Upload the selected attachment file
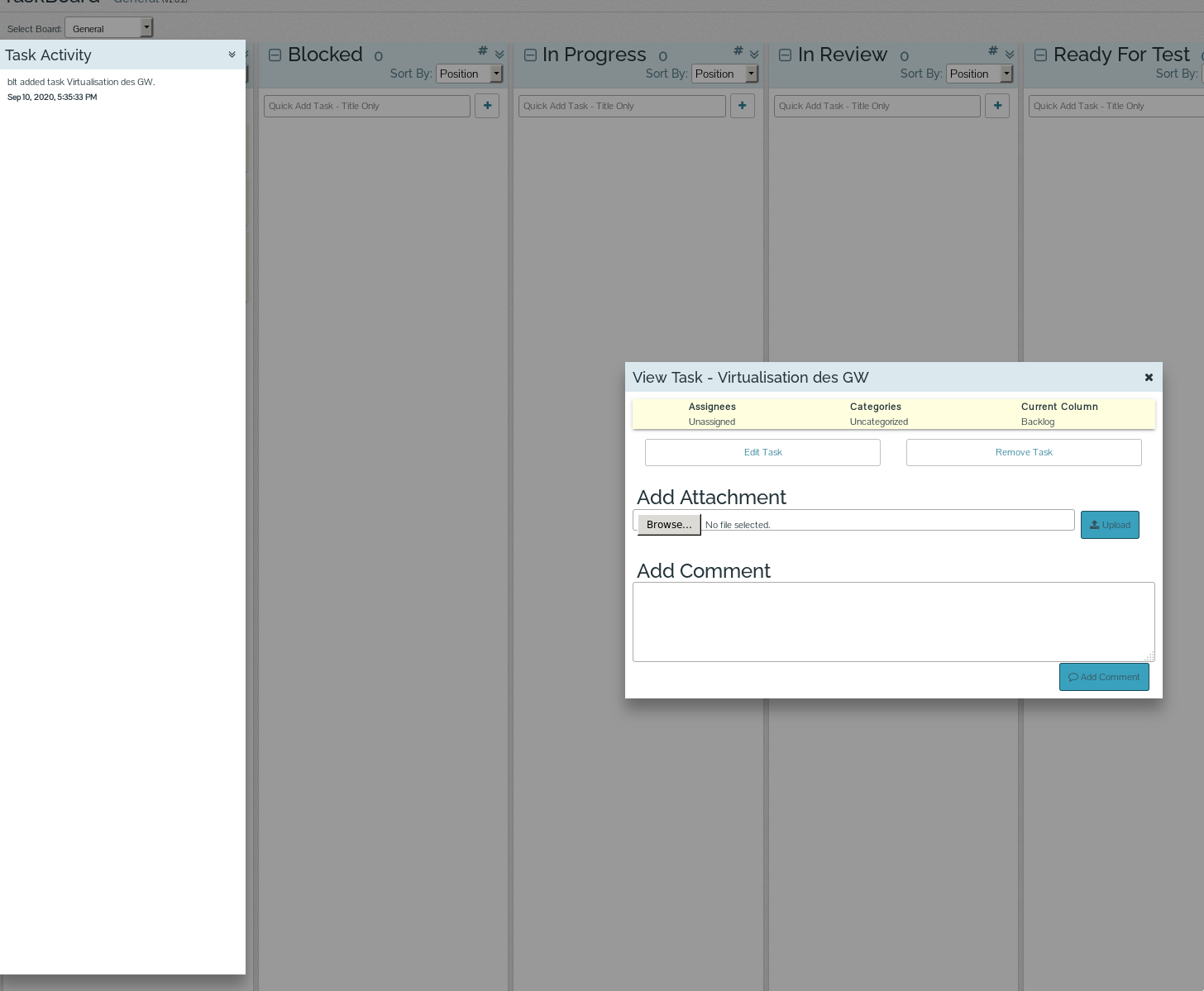 click(x=1110, y=524)
